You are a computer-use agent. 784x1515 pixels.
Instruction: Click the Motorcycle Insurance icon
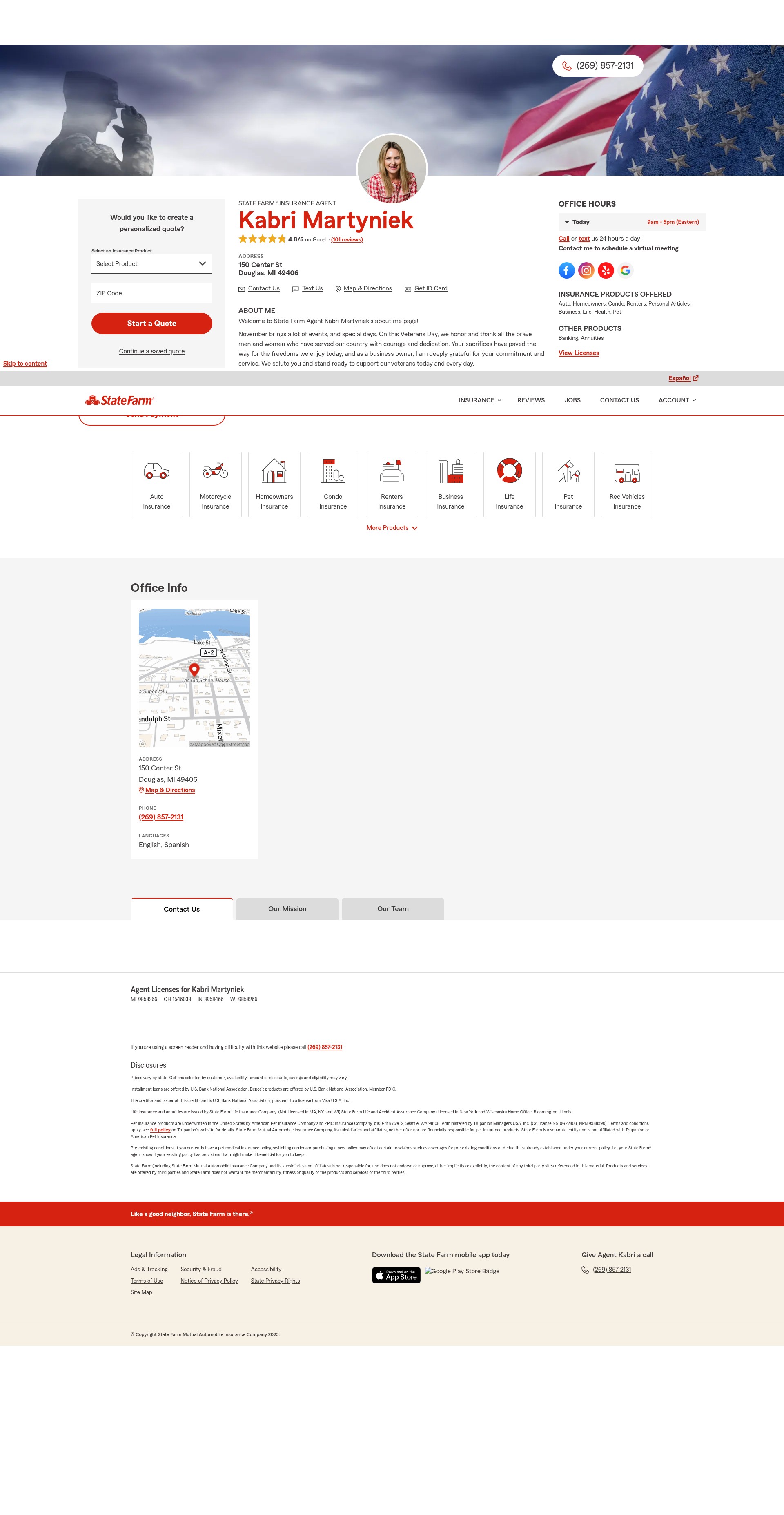(215, 471)
